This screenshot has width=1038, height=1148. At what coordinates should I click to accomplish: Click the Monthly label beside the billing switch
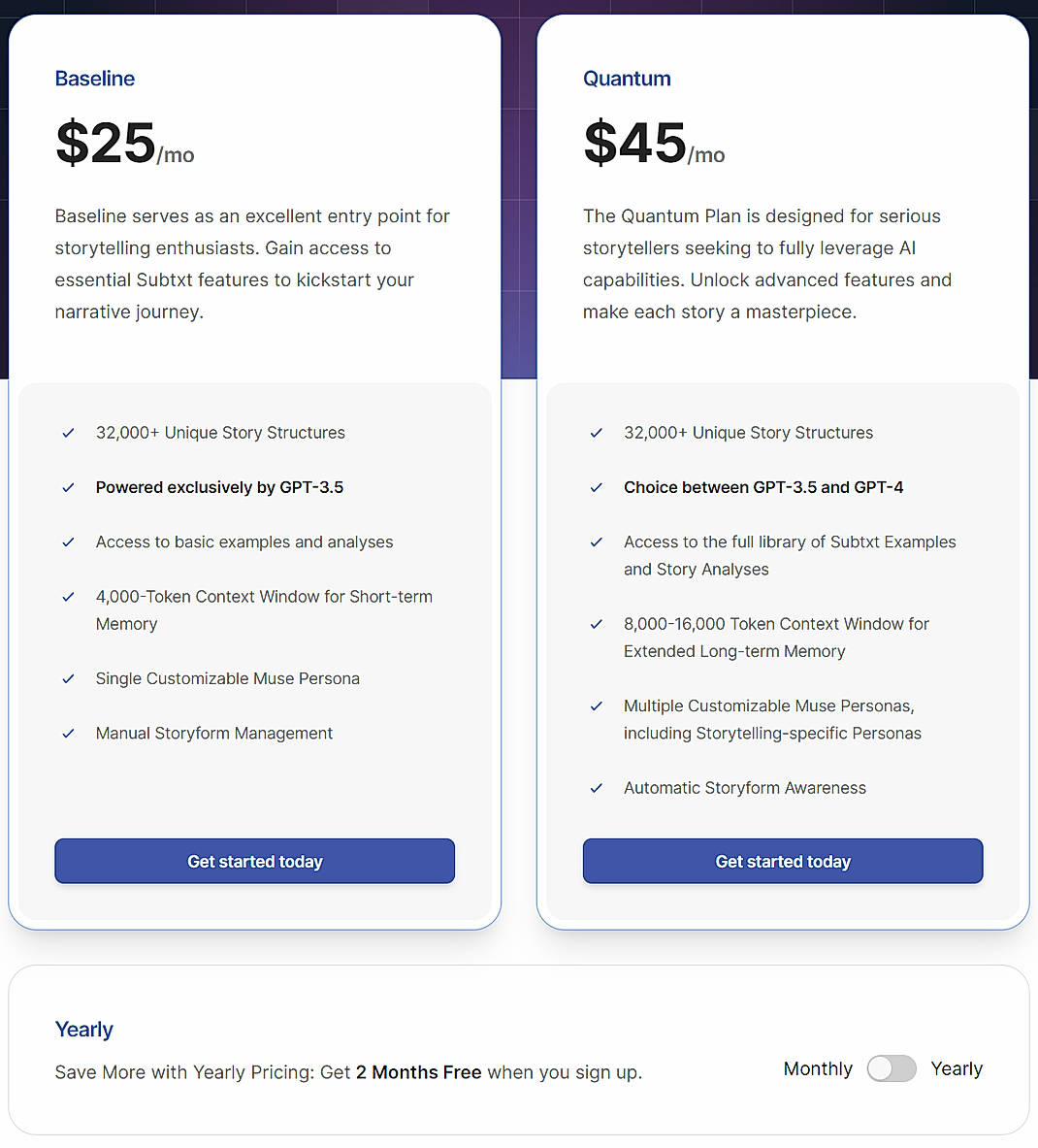pyautogui.click(x=817, y=1068)
